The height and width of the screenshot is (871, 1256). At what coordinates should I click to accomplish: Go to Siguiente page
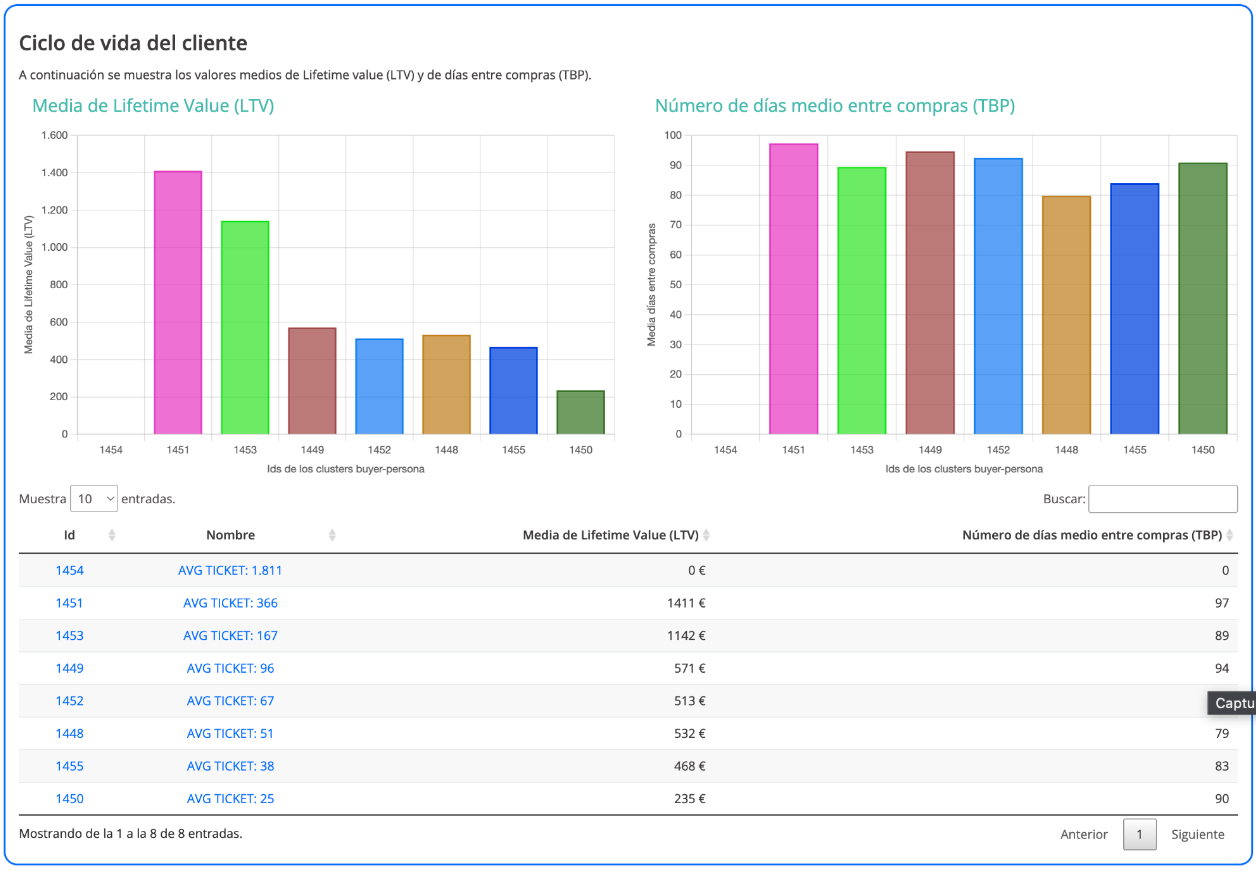[x=1197, y=834]
